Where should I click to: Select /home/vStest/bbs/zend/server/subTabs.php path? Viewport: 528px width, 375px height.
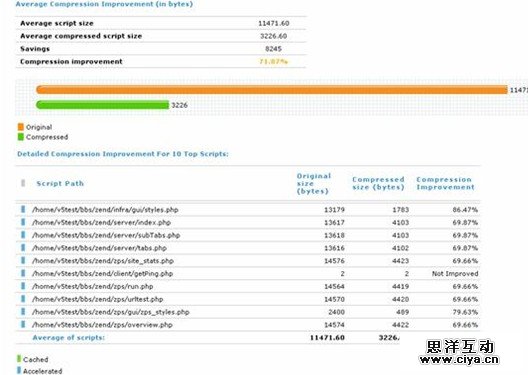106,235
